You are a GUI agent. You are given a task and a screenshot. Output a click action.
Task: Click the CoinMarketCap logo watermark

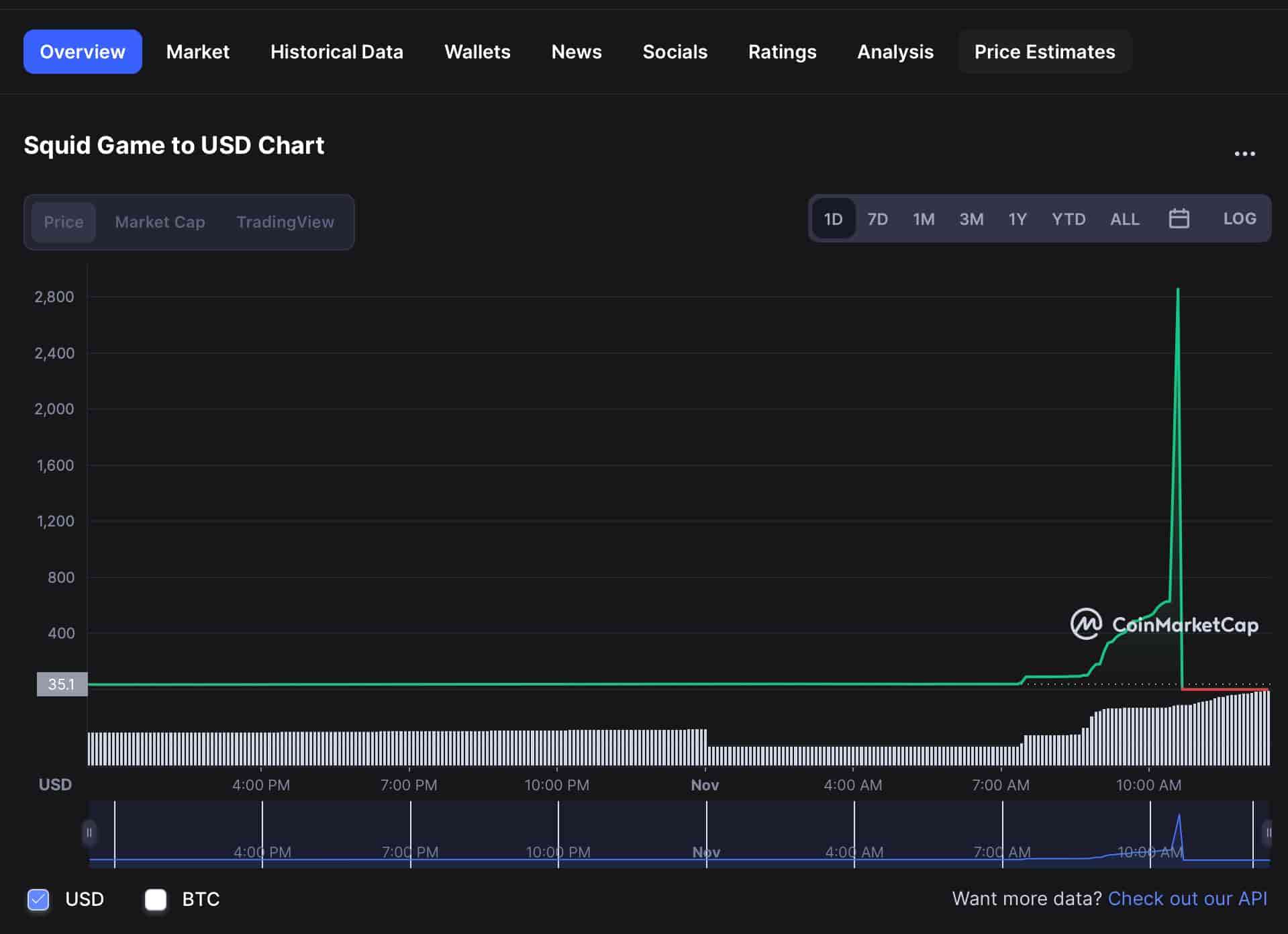(1165, 624)
